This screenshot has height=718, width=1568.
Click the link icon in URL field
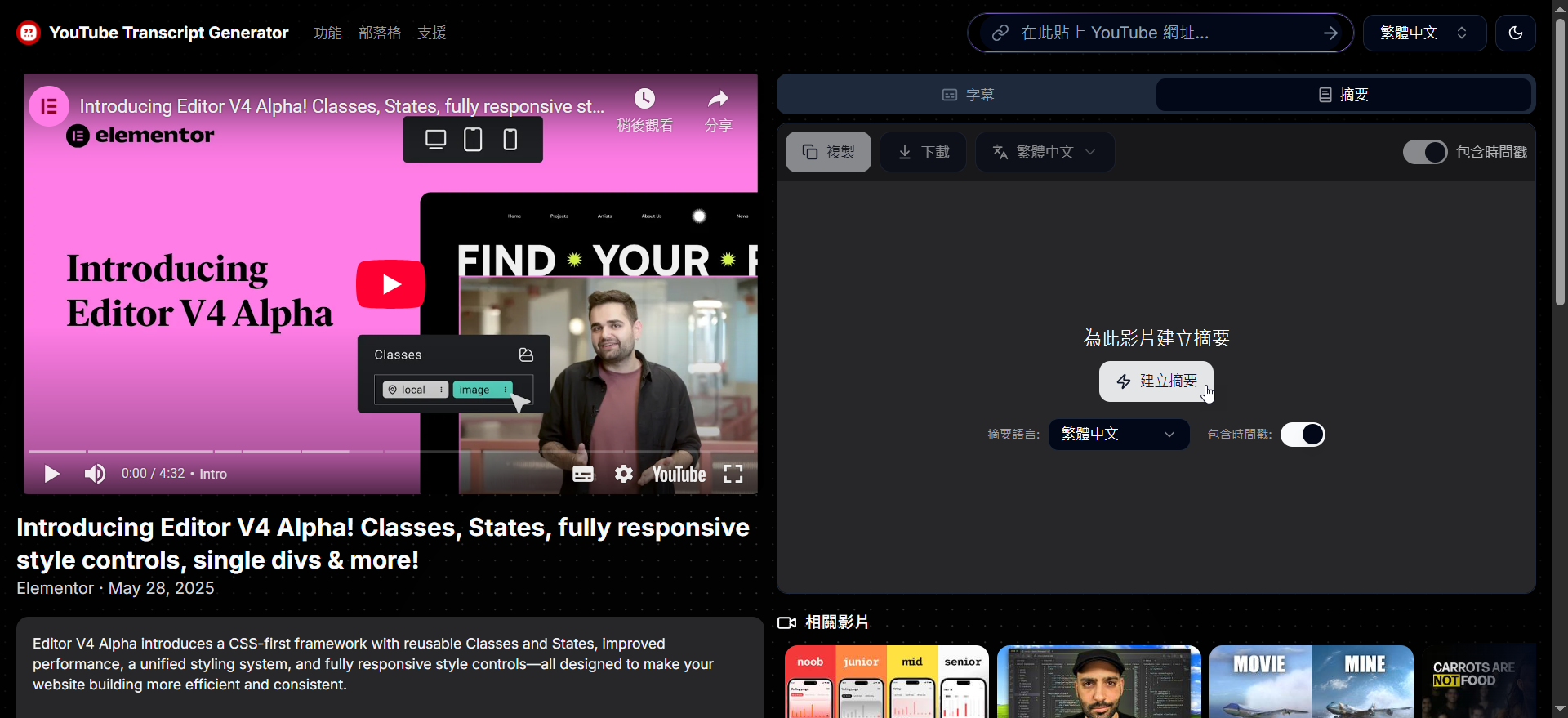tap(1000, 33)
